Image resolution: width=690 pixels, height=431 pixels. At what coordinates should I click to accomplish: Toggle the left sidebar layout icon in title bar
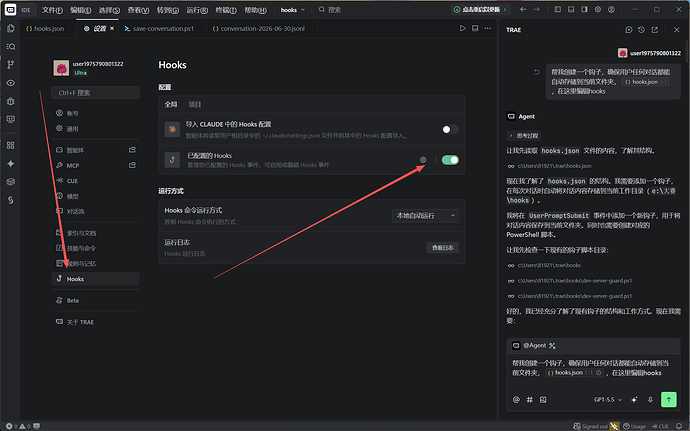click(x=558, y=9)
